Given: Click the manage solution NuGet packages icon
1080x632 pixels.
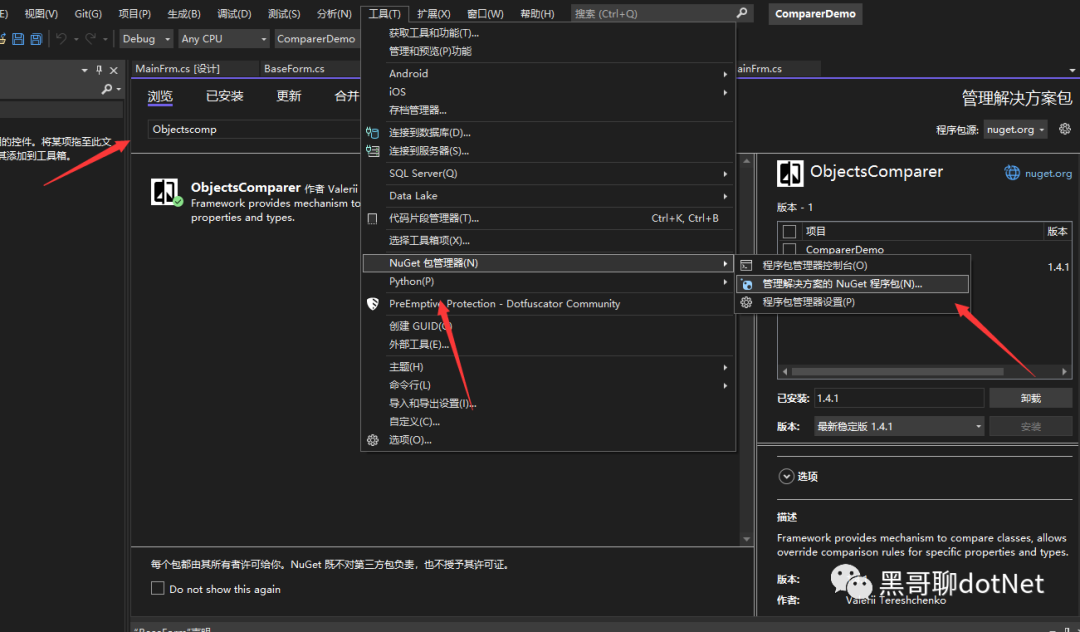Looking at the screenshot, I should (x=747, y=284).
